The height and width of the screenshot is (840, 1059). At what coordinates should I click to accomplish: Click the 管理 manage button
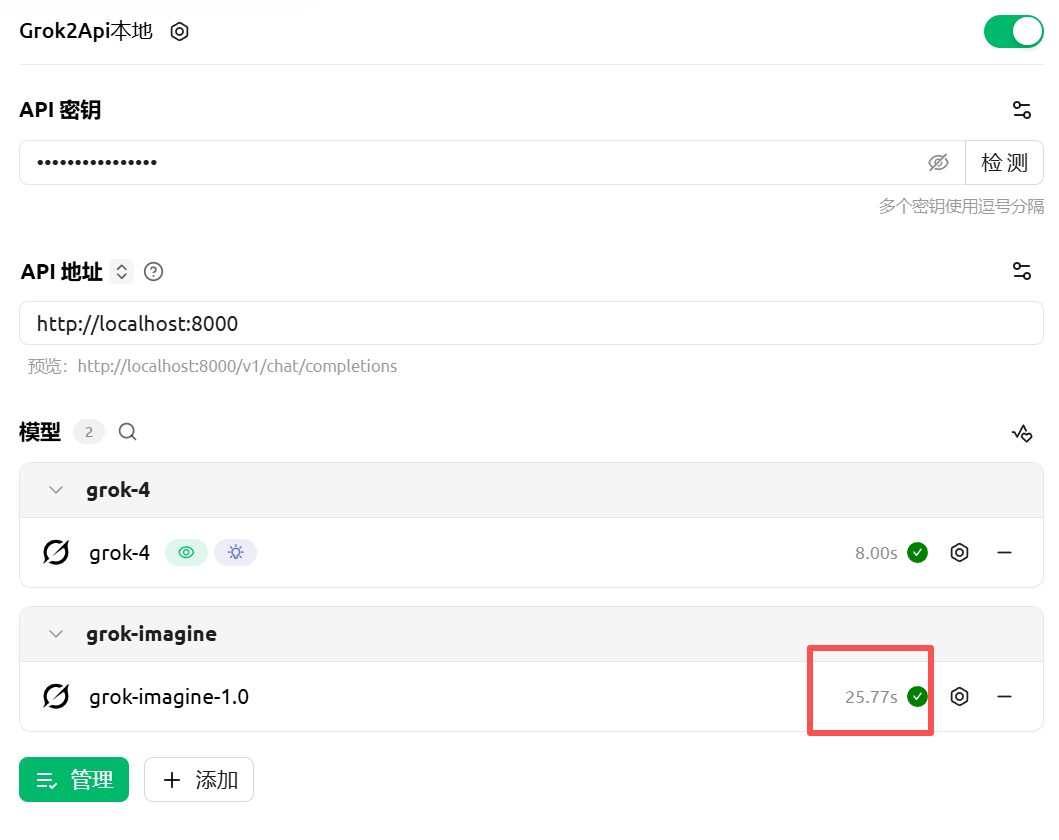[x=74, y=780]
